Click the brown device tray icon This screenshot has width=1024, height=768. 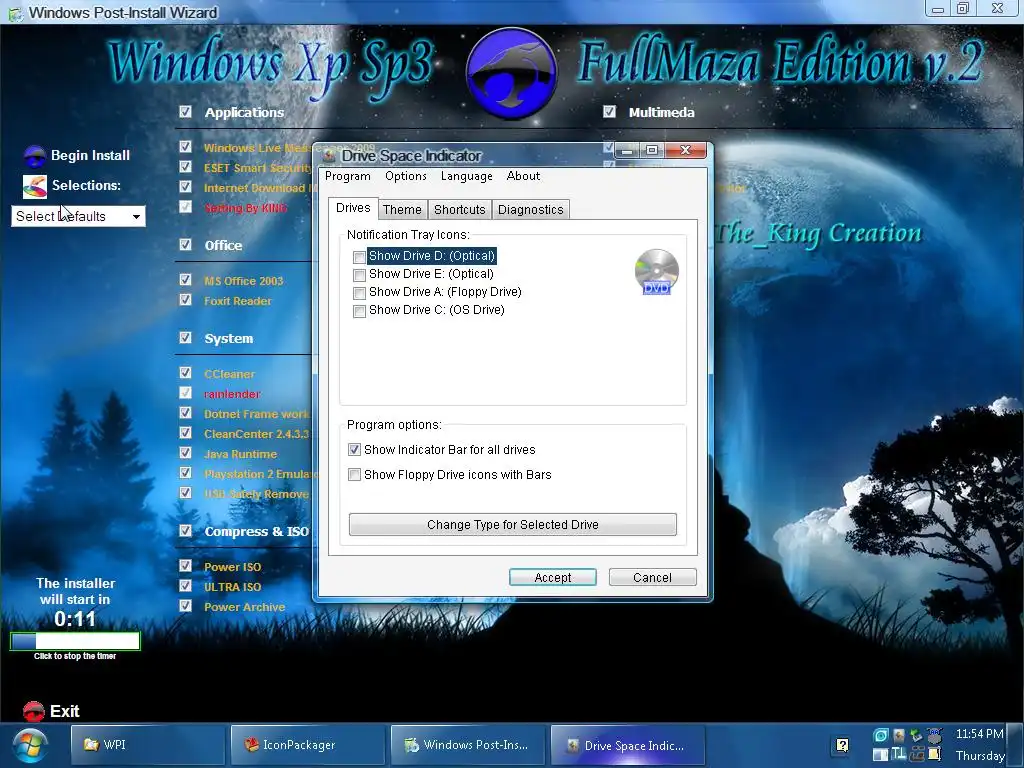click(917, 755)
